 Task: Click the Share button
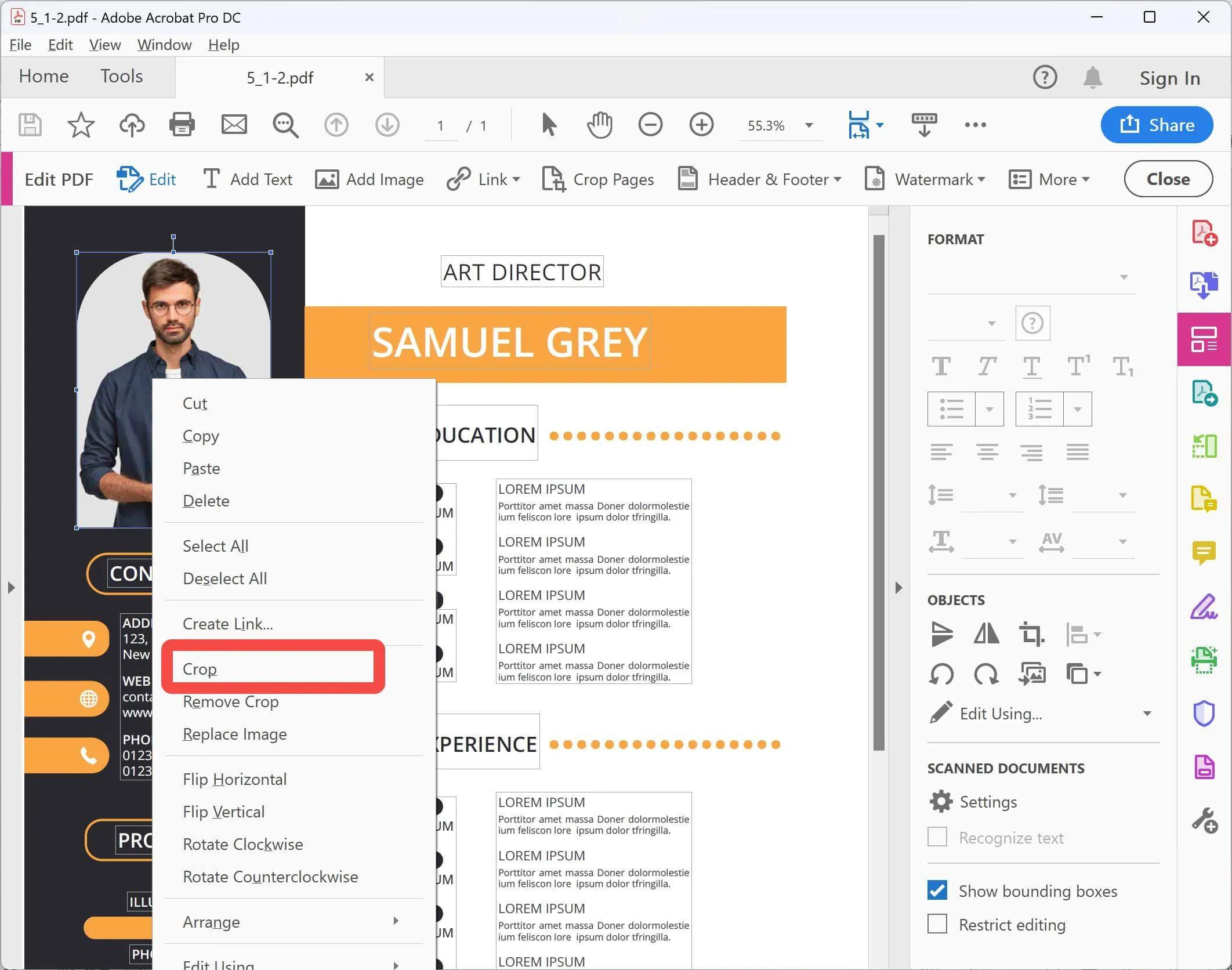1157,125
